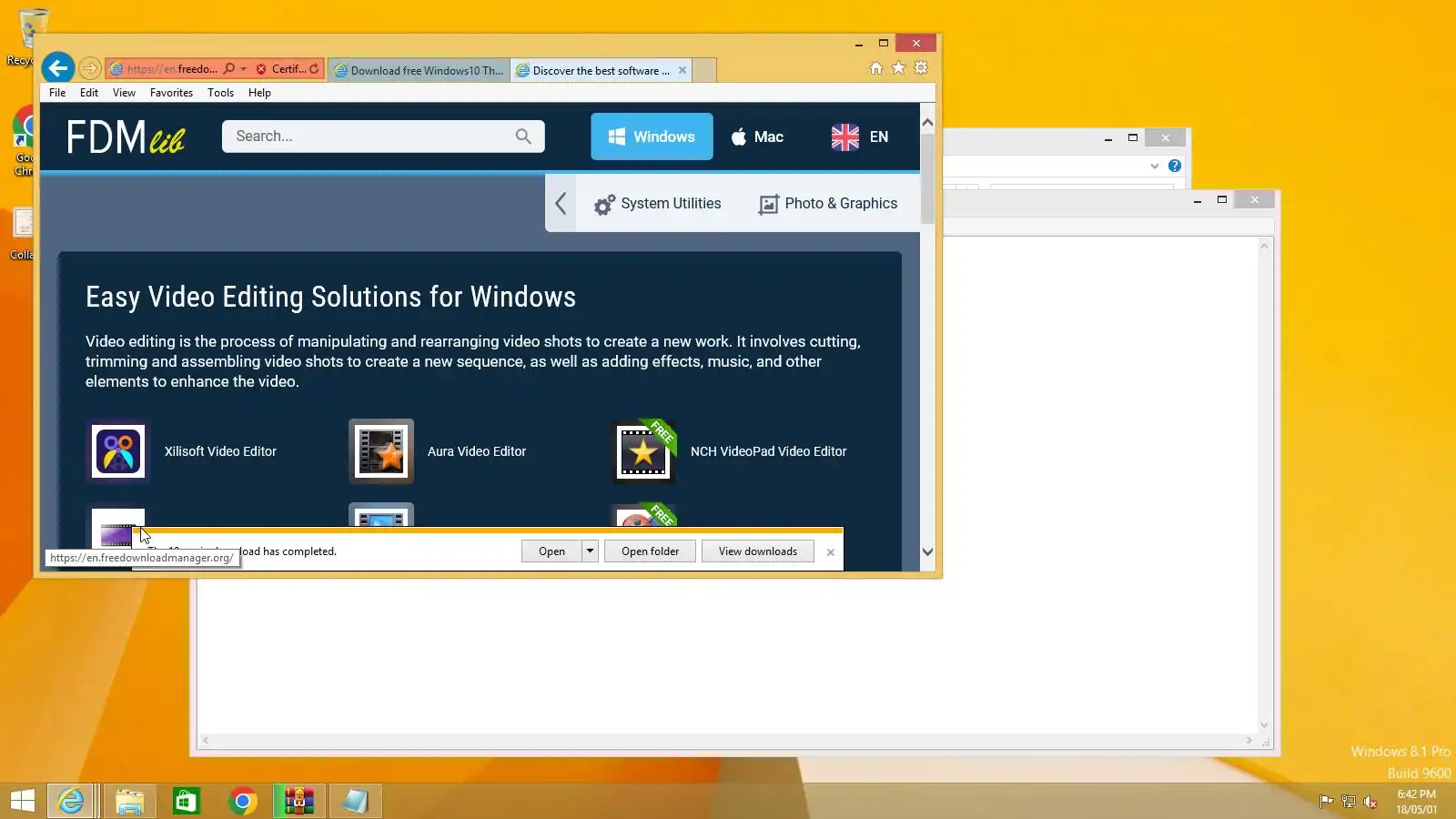Image resolution: width=1456 pixels, height=819 pixels.
Task: Open the Help menu
Action: [259, 93]
